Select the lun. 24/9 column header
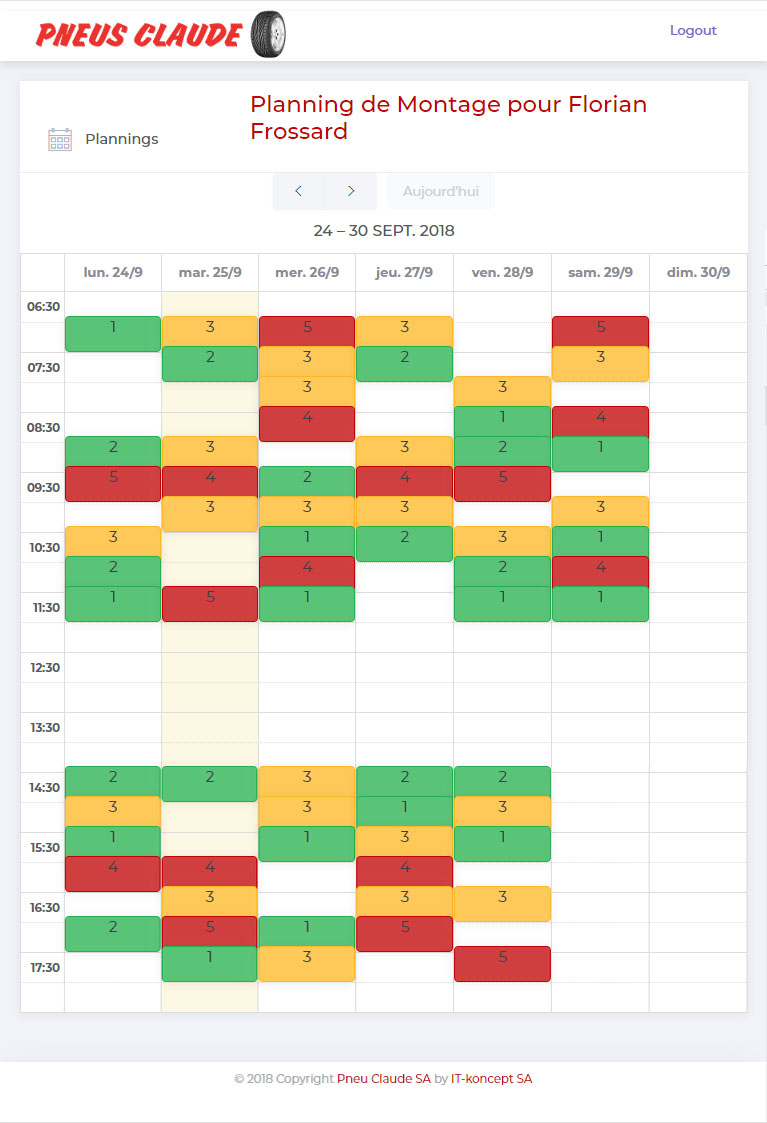 click(112, 272)
